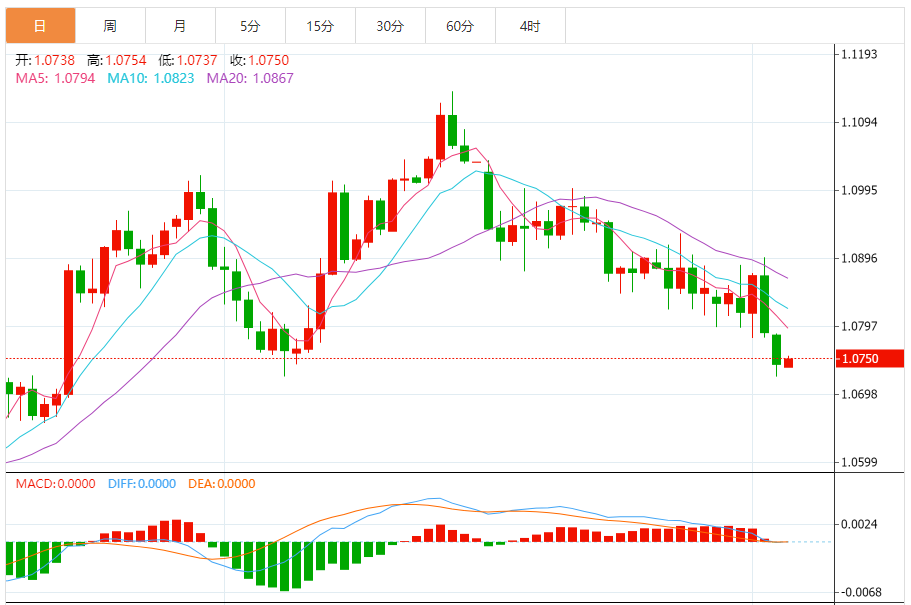Click the 1.0698 price axis label
This screenshot has height=605, width=911.
859,394
